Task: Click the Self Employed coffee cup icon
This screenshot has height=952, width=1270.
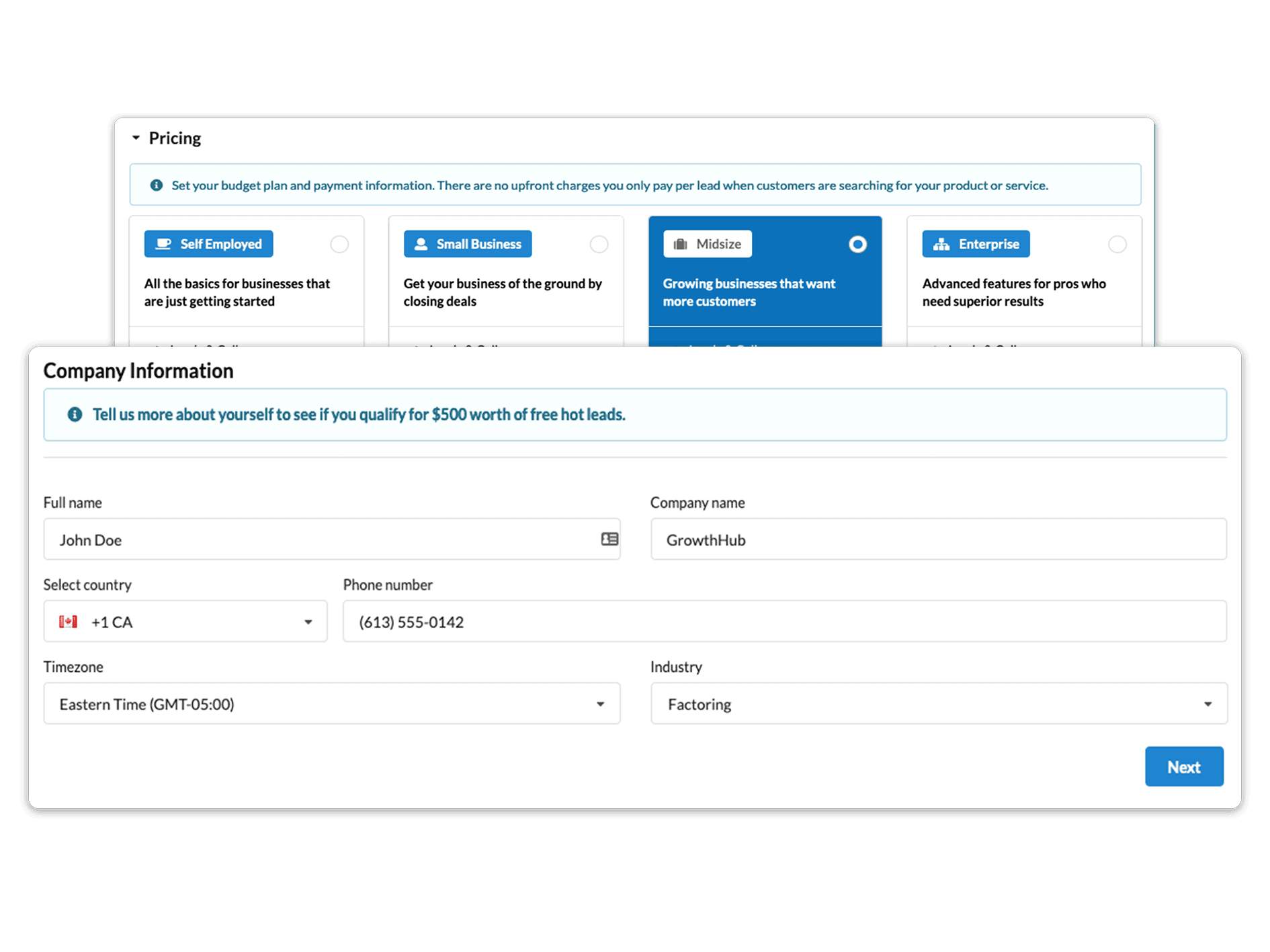Action: 163,244
